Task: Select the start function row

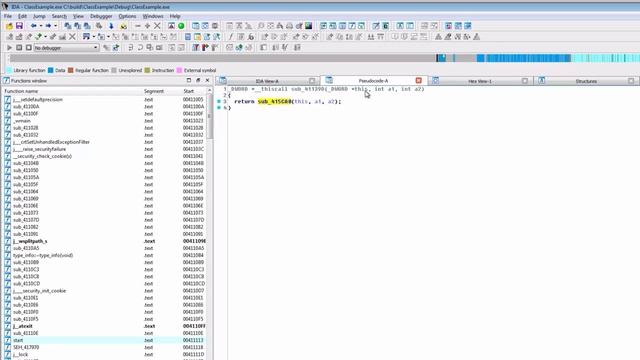Action: pyautogui.click(x=106, y=340)
